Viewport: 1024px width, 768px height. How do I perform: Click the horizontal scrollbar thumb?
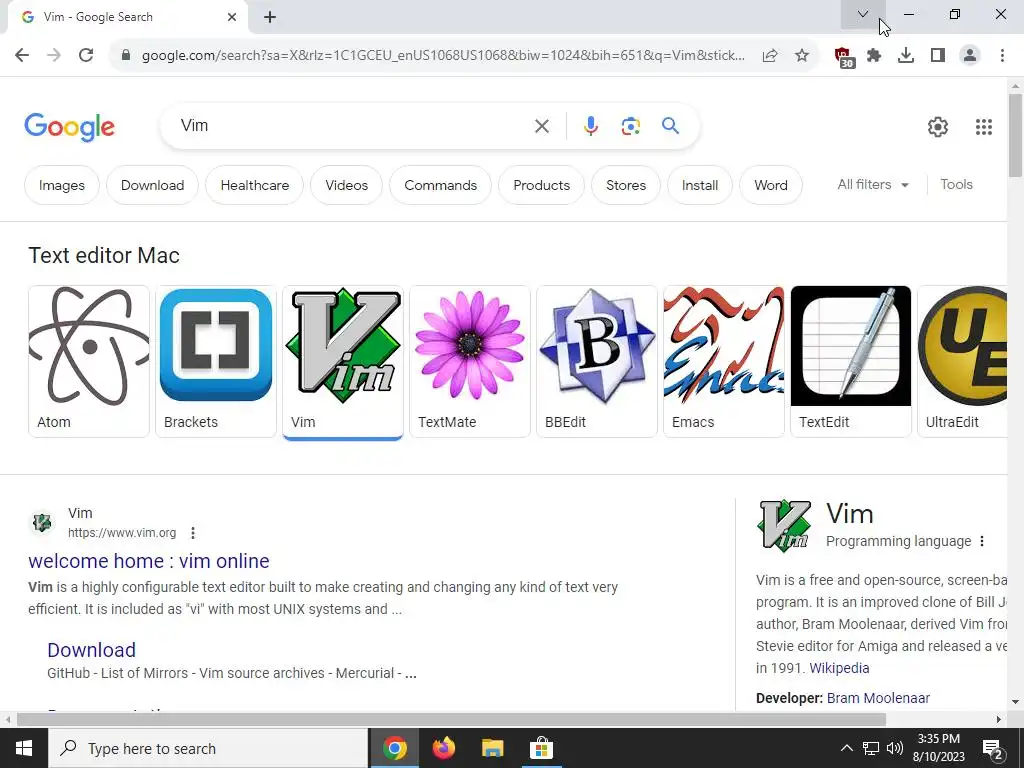451,720
